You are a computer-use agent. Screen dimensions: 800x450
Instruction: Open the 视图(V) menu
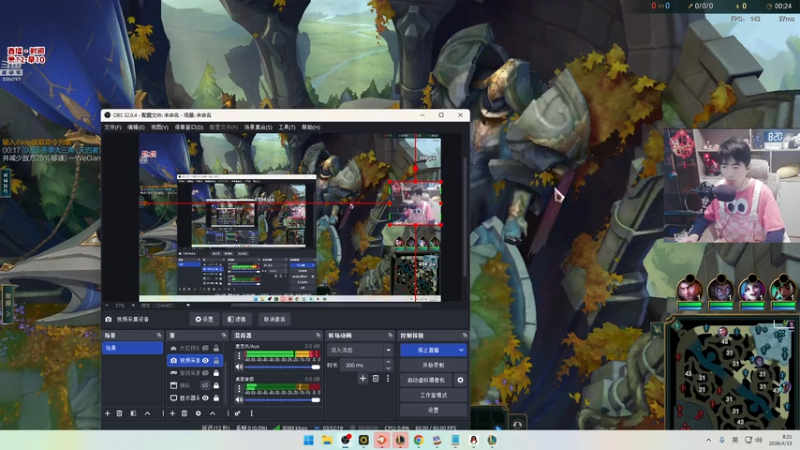coord(160,127)
